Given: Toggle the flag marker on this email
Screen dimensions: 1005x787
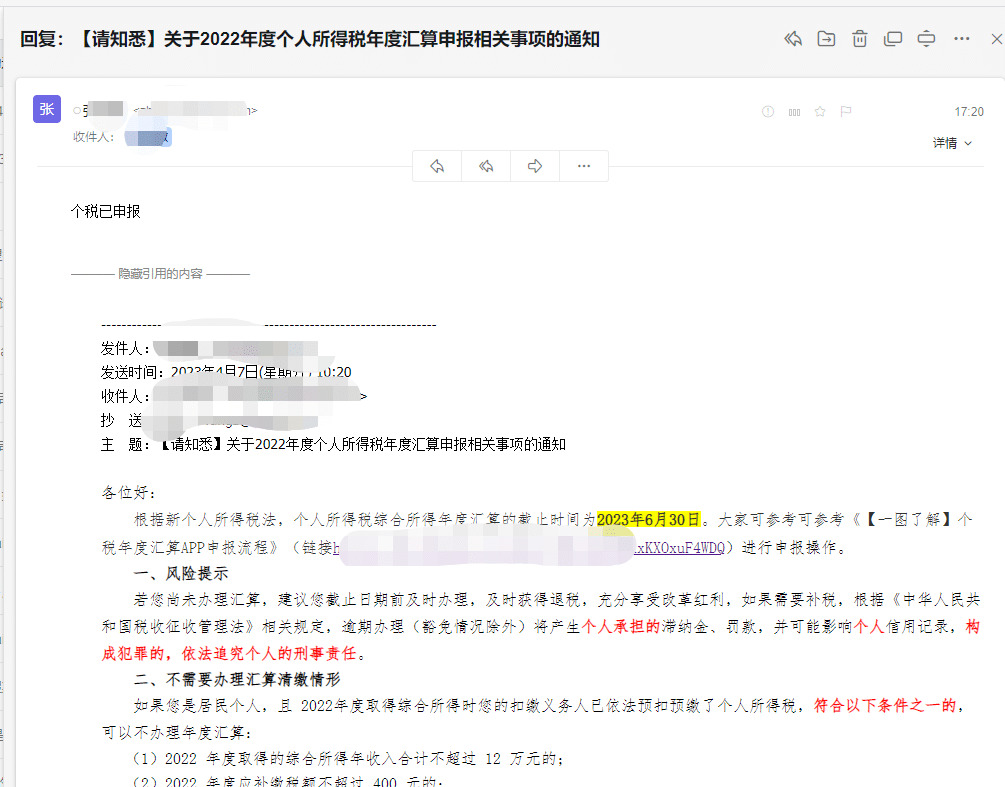Looking at the screenshot, I should point(845,112).
